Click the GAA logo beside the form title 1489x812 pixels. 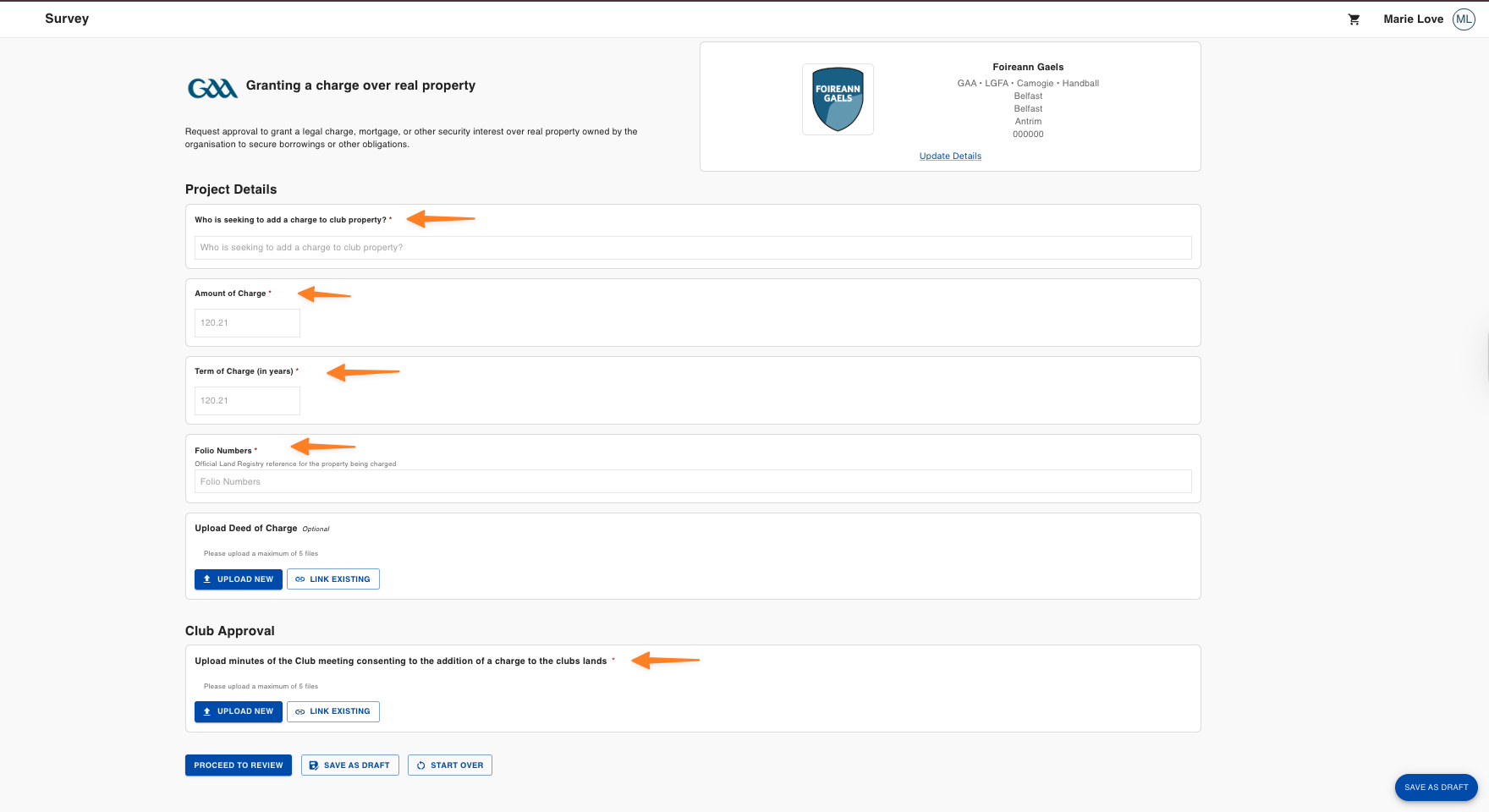point(212,88)
